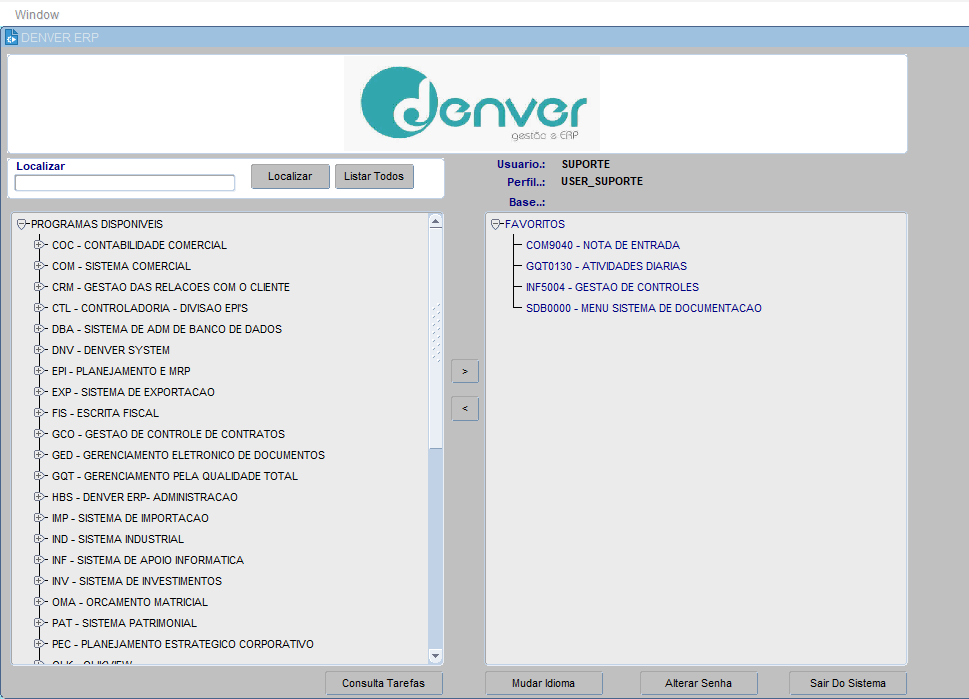Expand IND - SISTEMA INDUSTRIAL node
The width and height of the screenshot is (969, 699).
click(39, 539)
